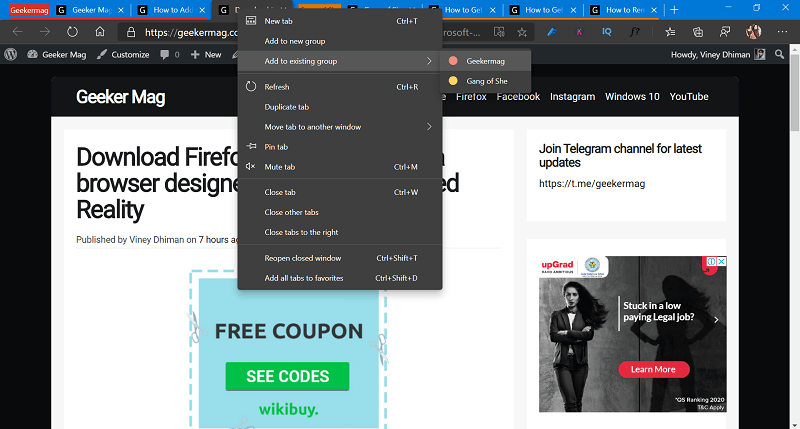Open the Favorites list icon
This screenshot has width=800, height=429.
[670, 32]
